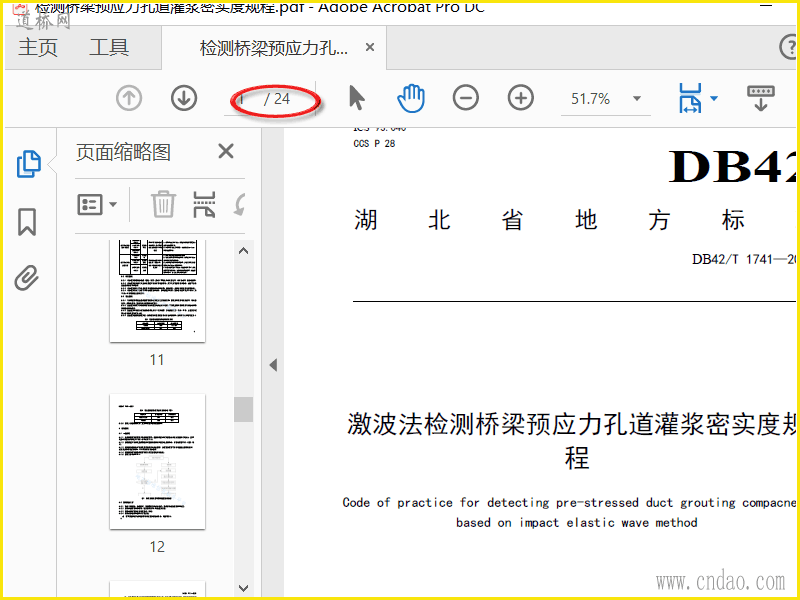Click the text based on impact elastic wave method
The height and width of the screenshot is (600, 800).
click(577, 522)
